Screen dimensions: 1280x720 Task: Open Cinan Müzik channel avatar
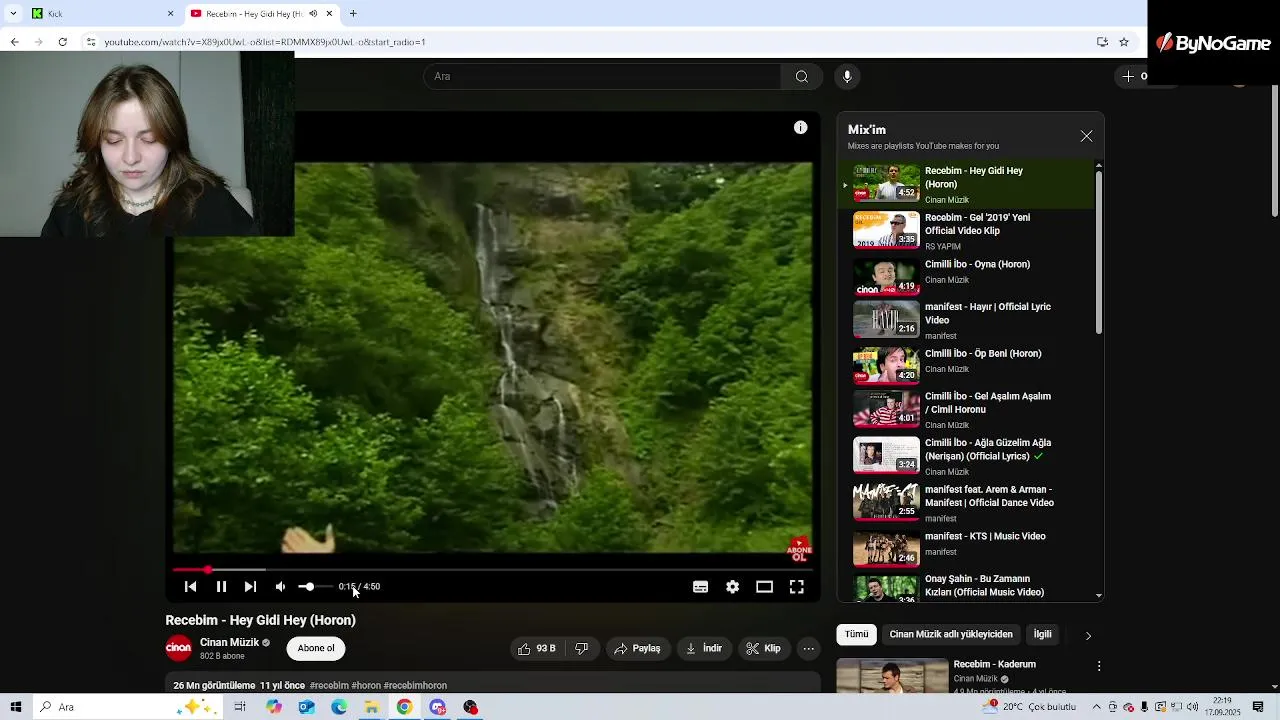(179, 648)
